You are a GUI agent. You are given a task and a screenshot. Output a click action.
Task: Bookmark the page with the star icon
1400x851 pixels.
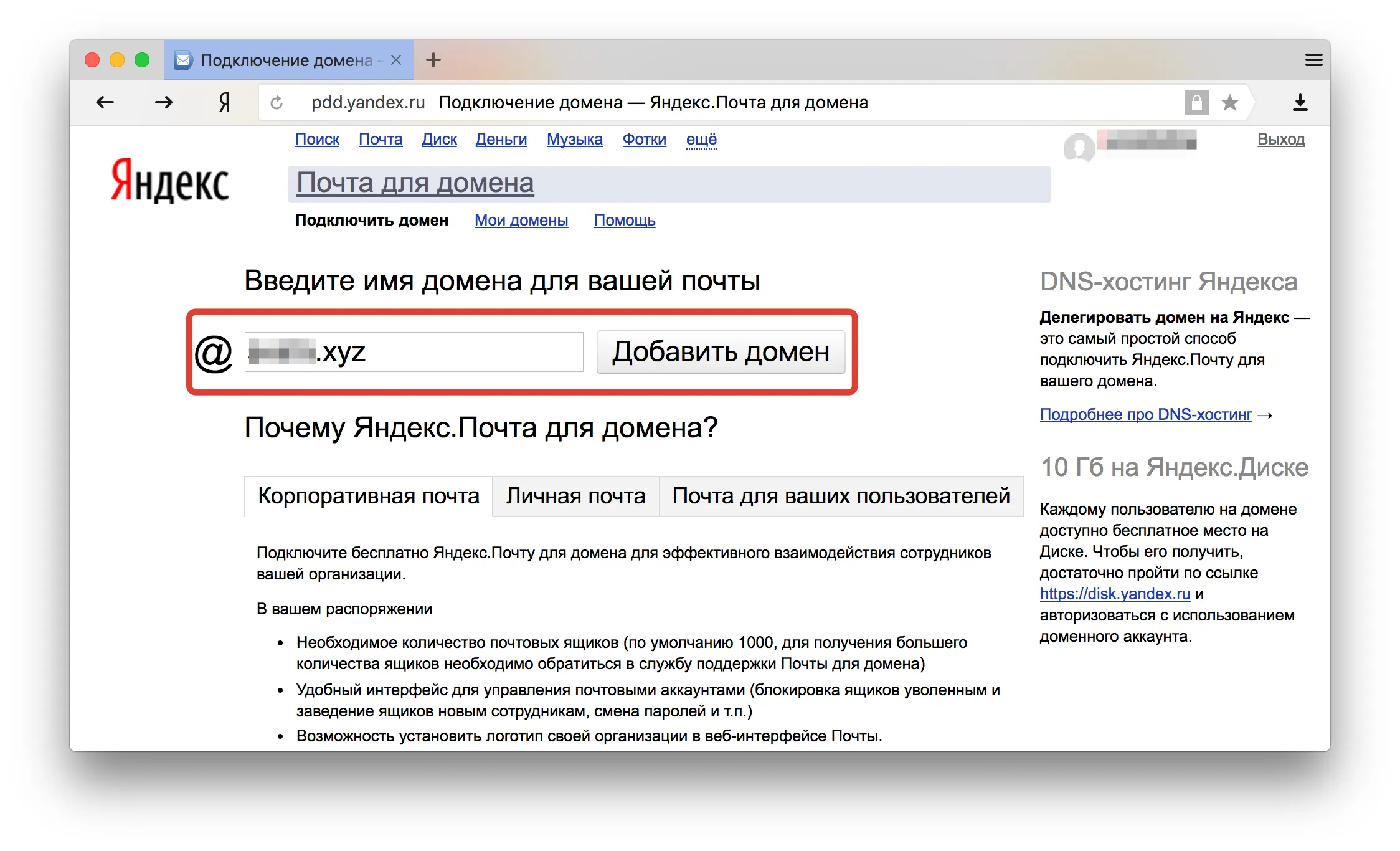(x=1230, y=102)
